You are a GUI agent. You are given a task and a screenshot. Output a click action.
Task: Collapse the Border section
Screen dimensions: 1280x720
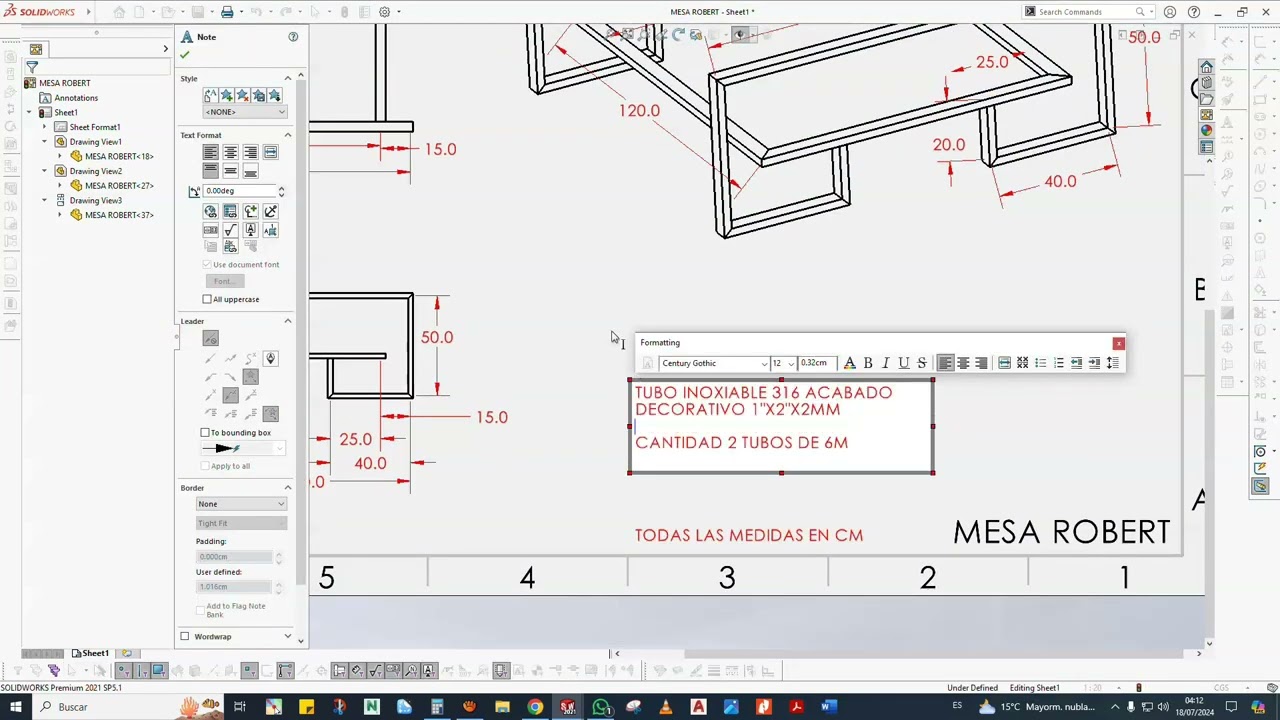[288, 488]
